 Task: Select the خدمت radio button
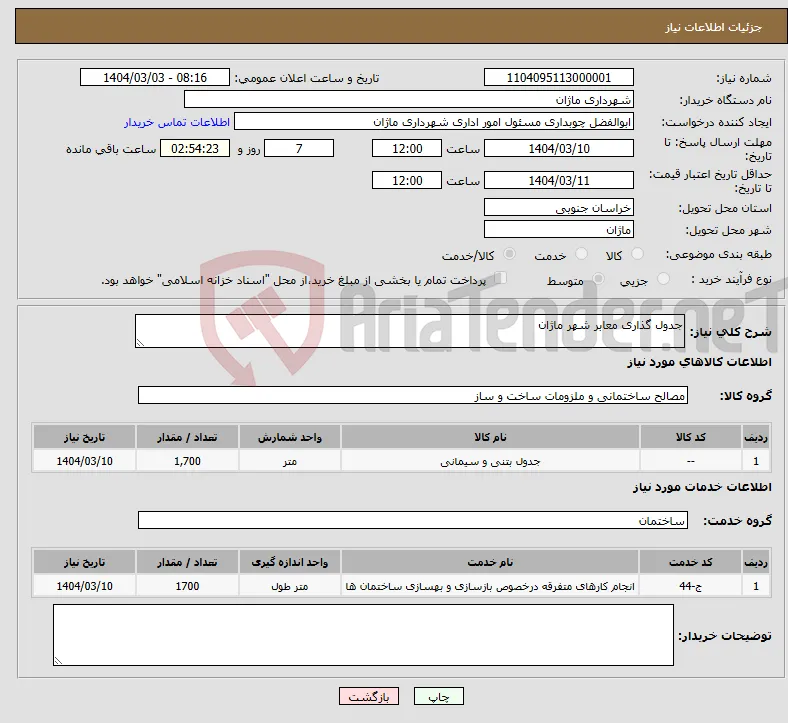pyautogui.click(x=581, y=254)
